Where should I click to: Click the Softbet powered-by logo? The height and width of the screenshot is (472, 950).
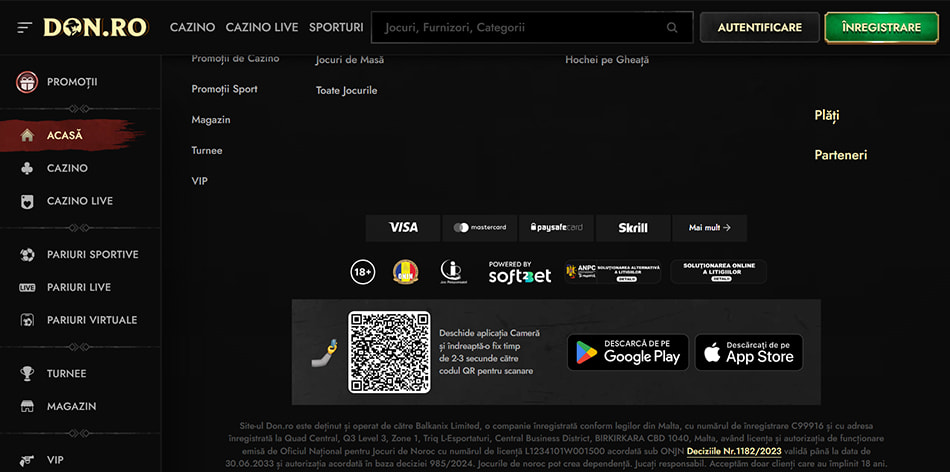tap(519, 272)
